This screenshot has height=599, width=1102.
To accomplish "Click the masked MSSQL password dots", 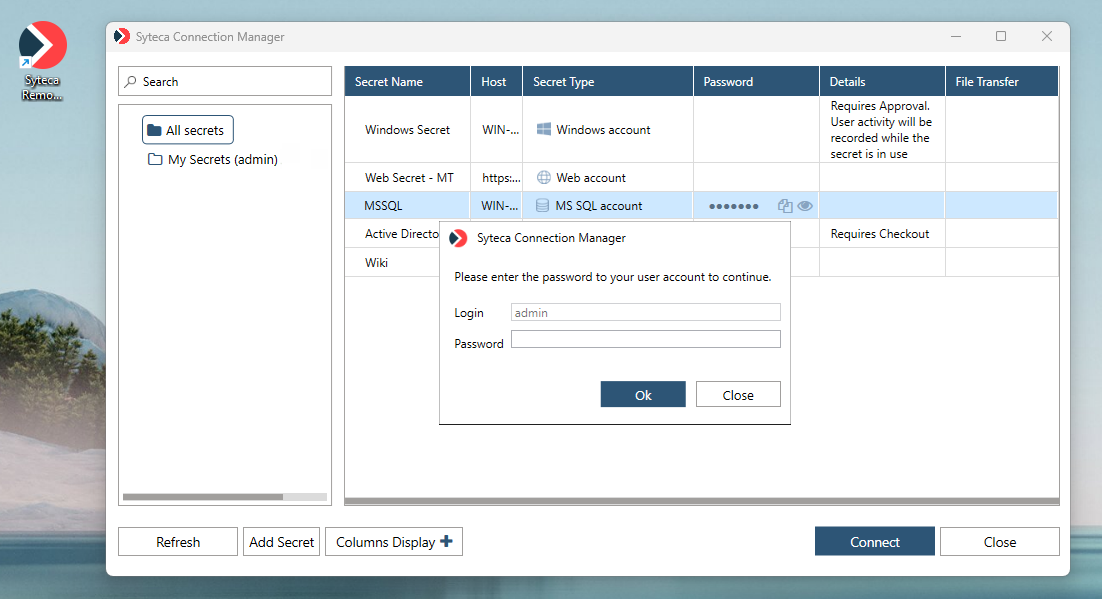I will click(734, 206).
